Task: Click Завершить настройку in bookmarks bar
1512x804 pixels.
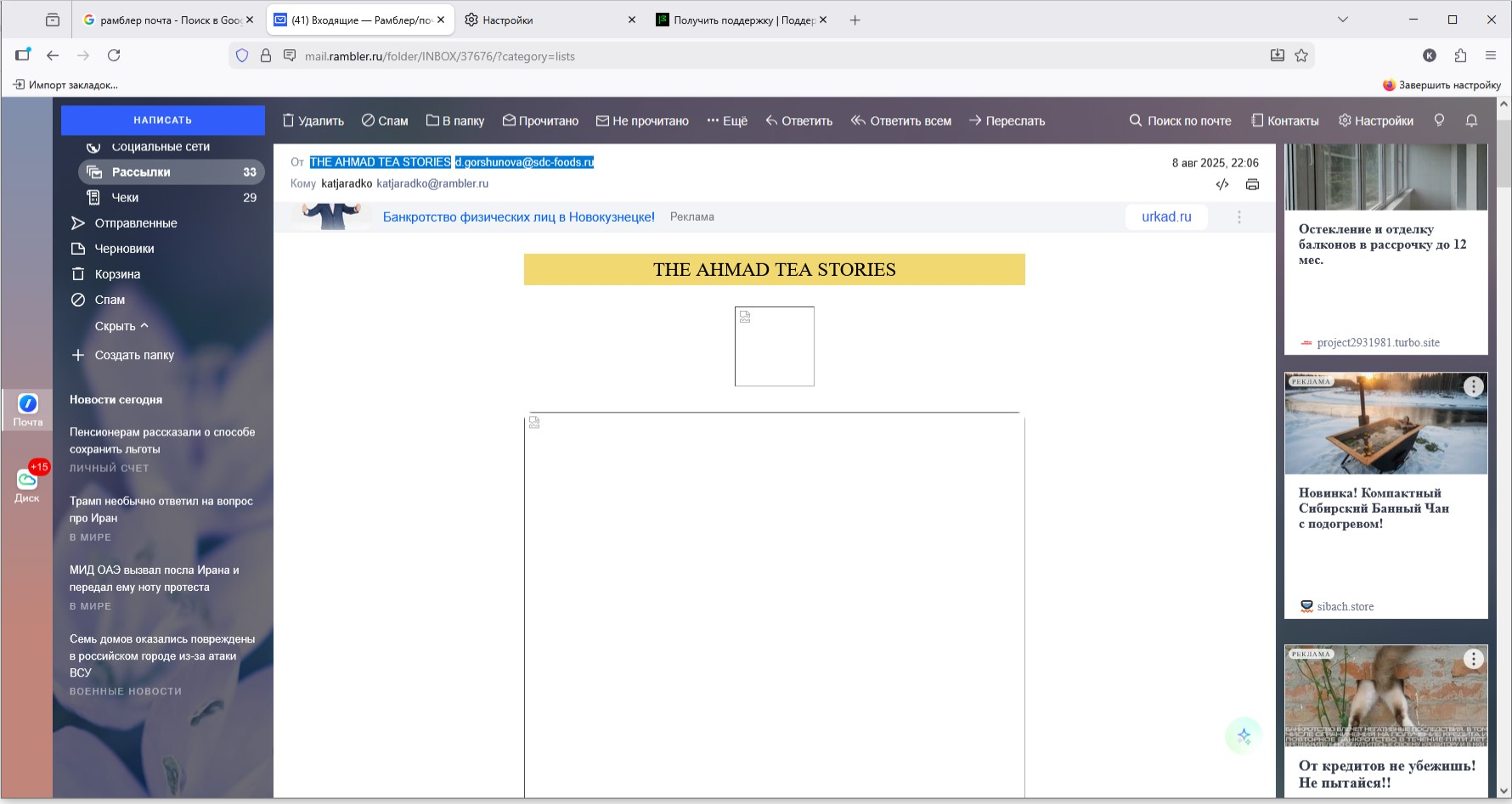Action: point(1441,85)
